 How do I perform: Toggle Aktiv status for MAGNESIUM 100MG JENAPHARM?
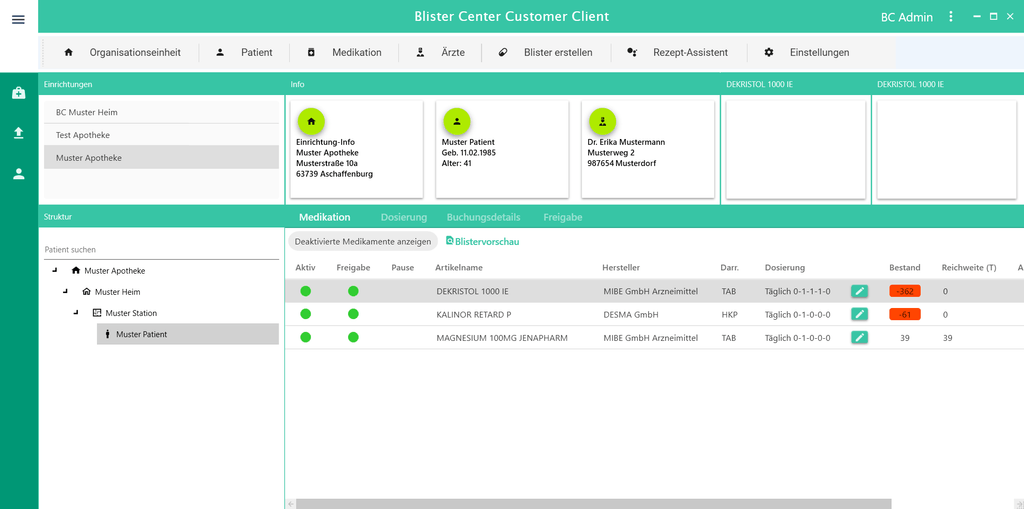click(306, 337)
